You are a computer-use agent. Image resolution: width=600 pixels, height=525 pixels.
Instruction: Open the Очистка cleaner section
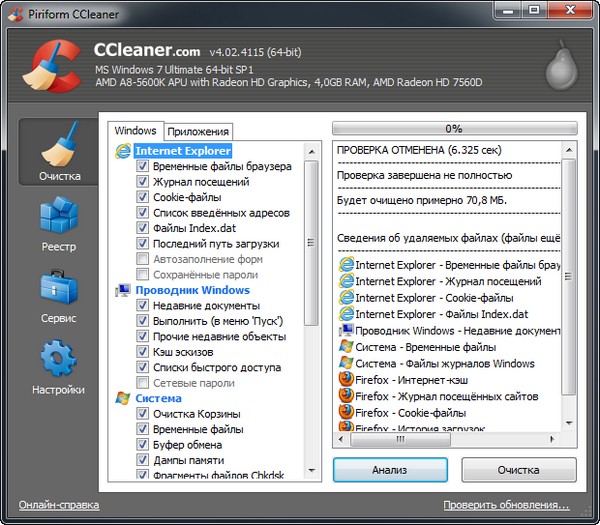59,152
